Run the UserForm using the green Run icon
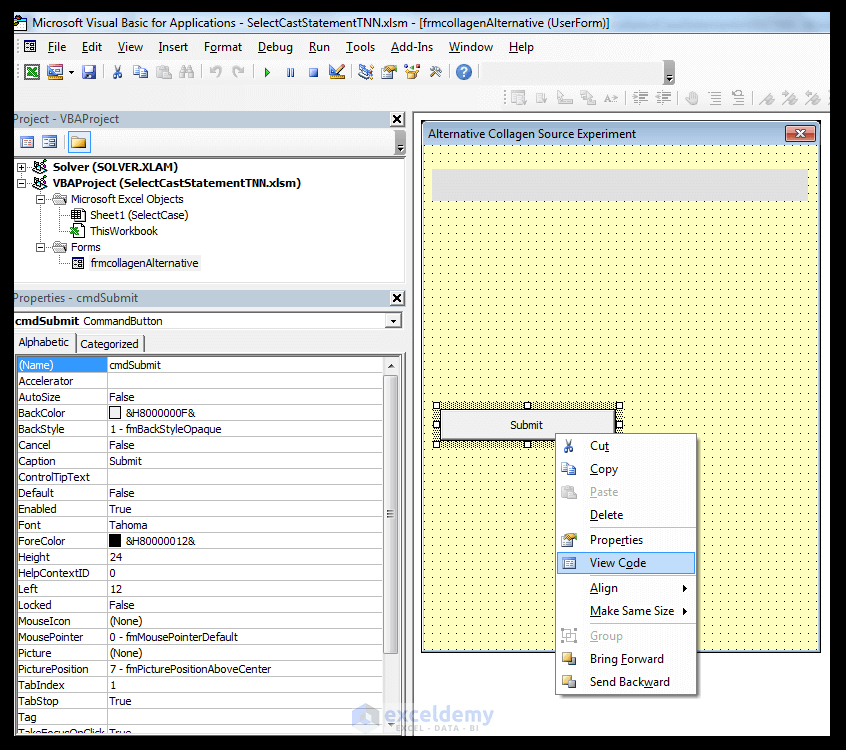Screen dimensions: 846x750 pyautogui.click(x=266, y=72)
